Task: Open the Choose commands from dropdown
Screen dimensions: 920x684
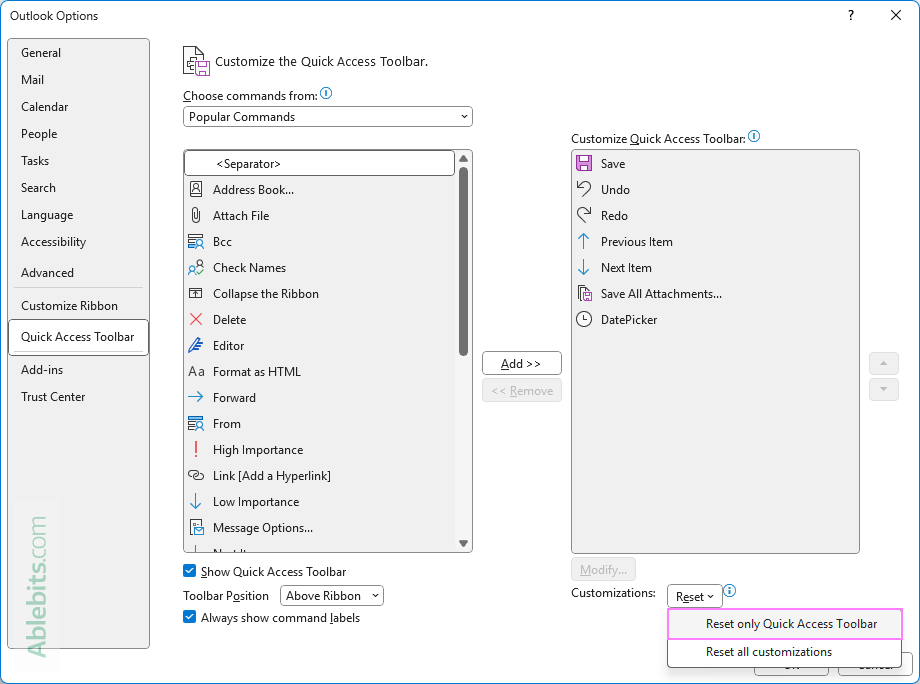Action: pos(327,116)
